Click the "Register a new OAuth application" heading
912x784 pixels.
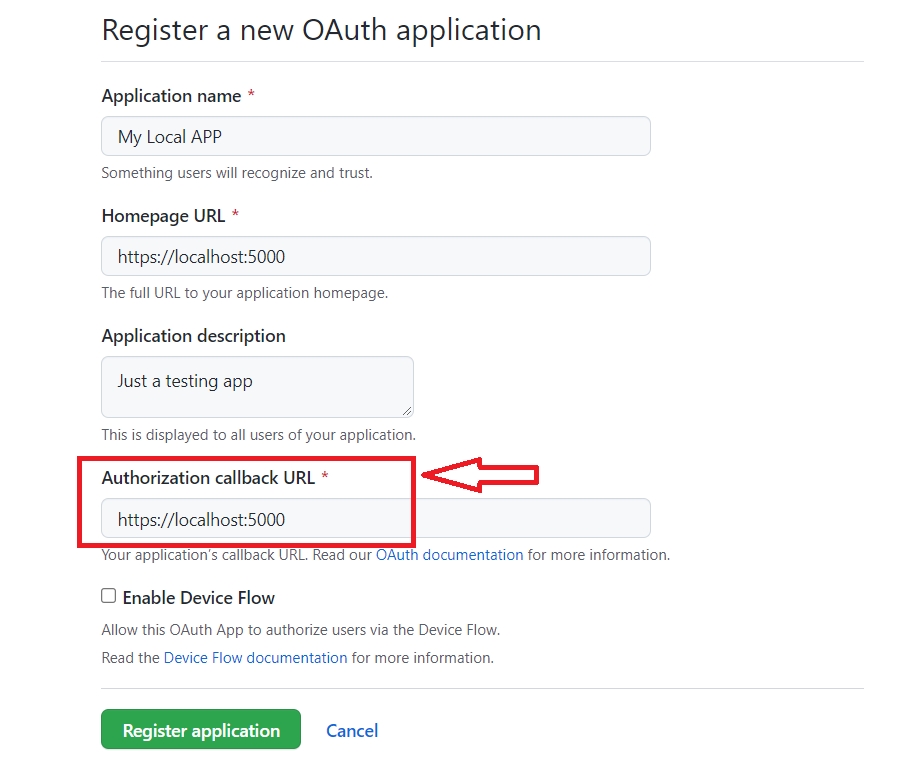click(321, 30)
